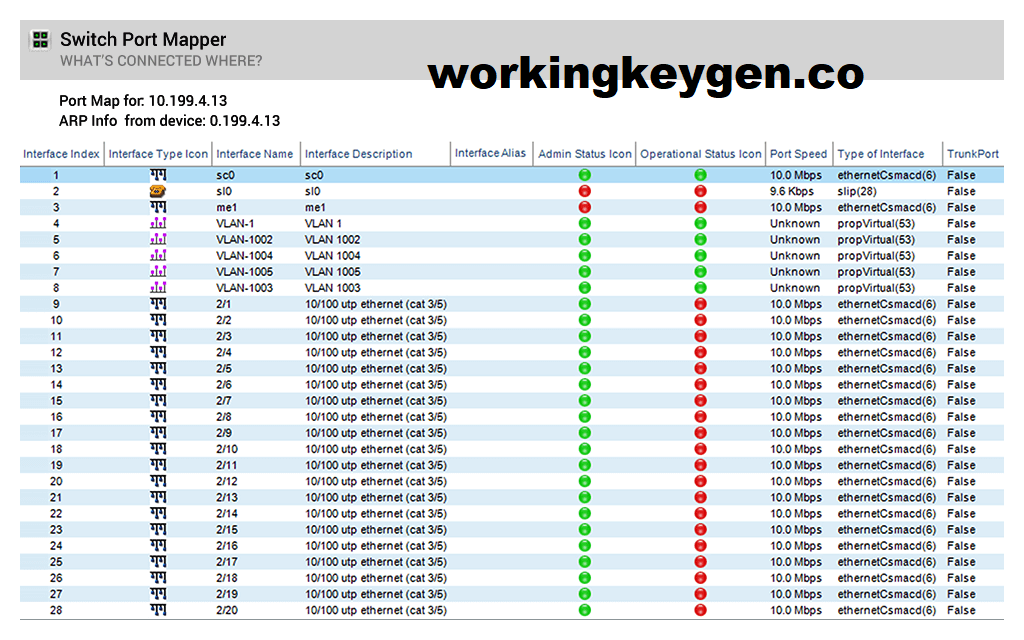Click the VLAN-1005 interface type icon

[x=158, y=271]
